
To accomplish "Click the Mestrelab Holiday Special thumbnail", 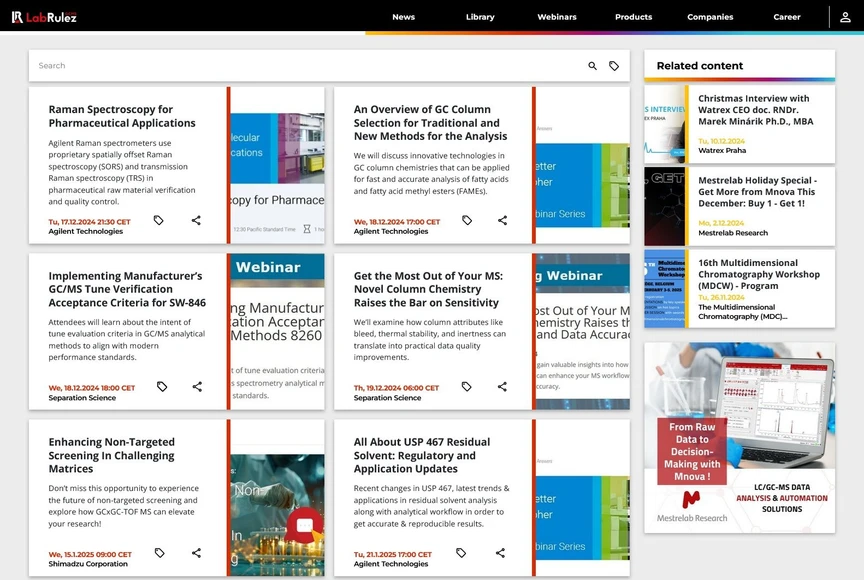I will click(665, 207).
